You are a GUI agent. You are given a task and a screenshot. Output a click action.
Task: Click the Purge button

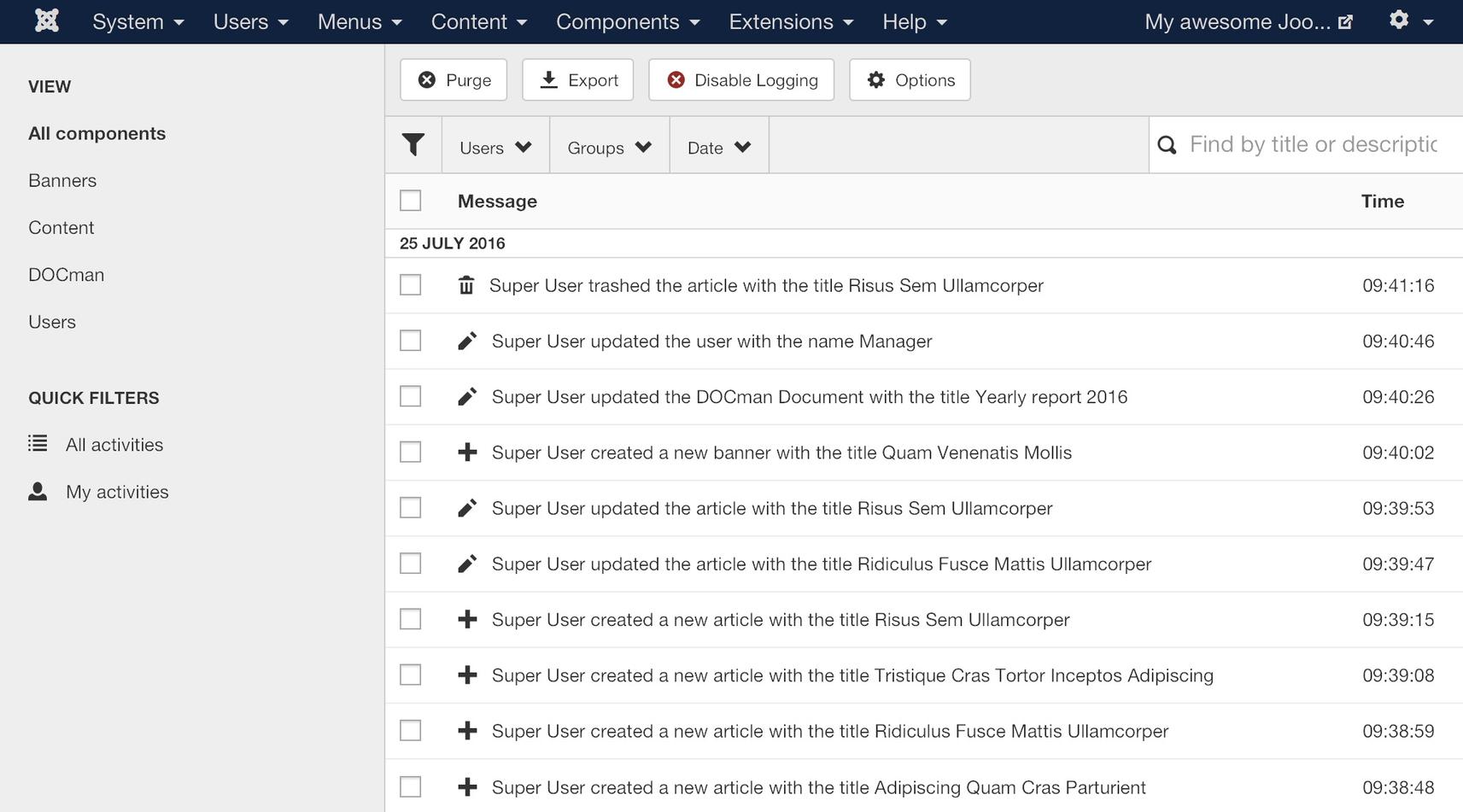[454, 79]
